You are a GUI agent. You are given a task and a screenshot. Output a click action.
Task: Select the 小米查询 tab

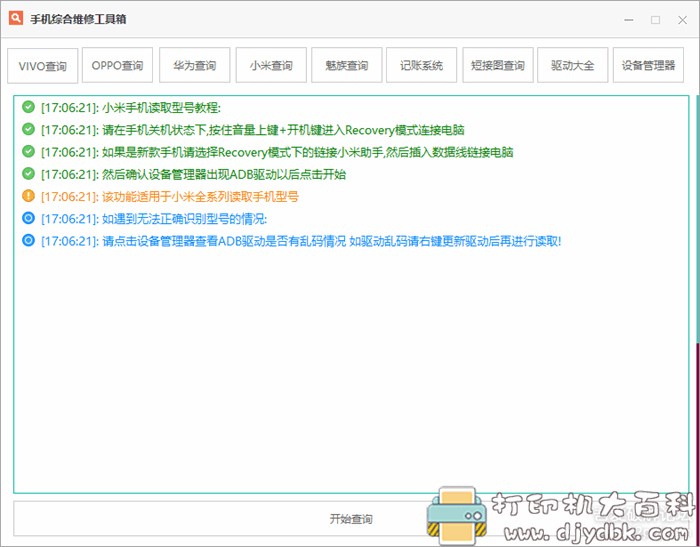pyautogui.click(x=271, y=65)
